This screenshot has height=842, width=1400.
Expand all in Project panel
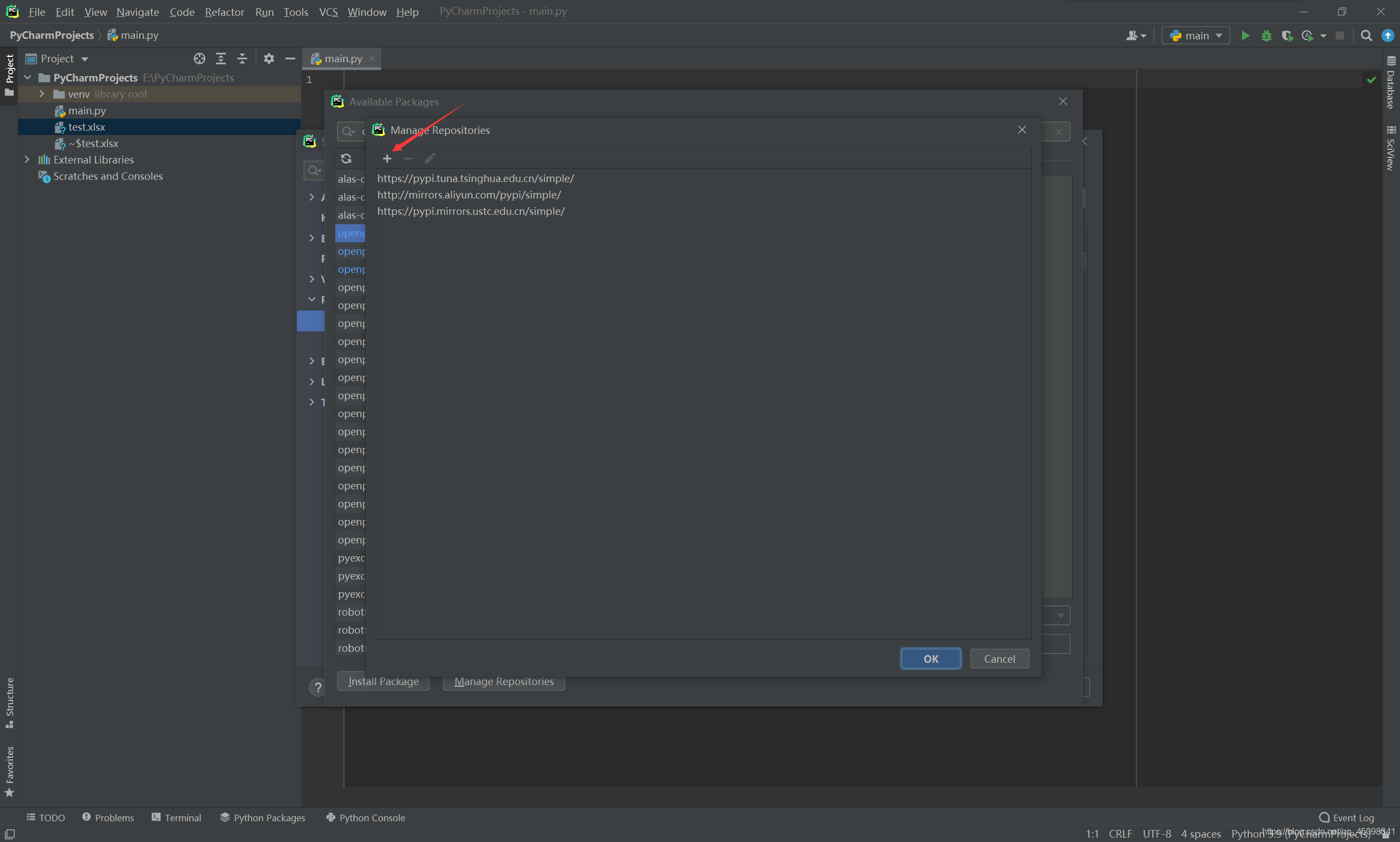221,59
